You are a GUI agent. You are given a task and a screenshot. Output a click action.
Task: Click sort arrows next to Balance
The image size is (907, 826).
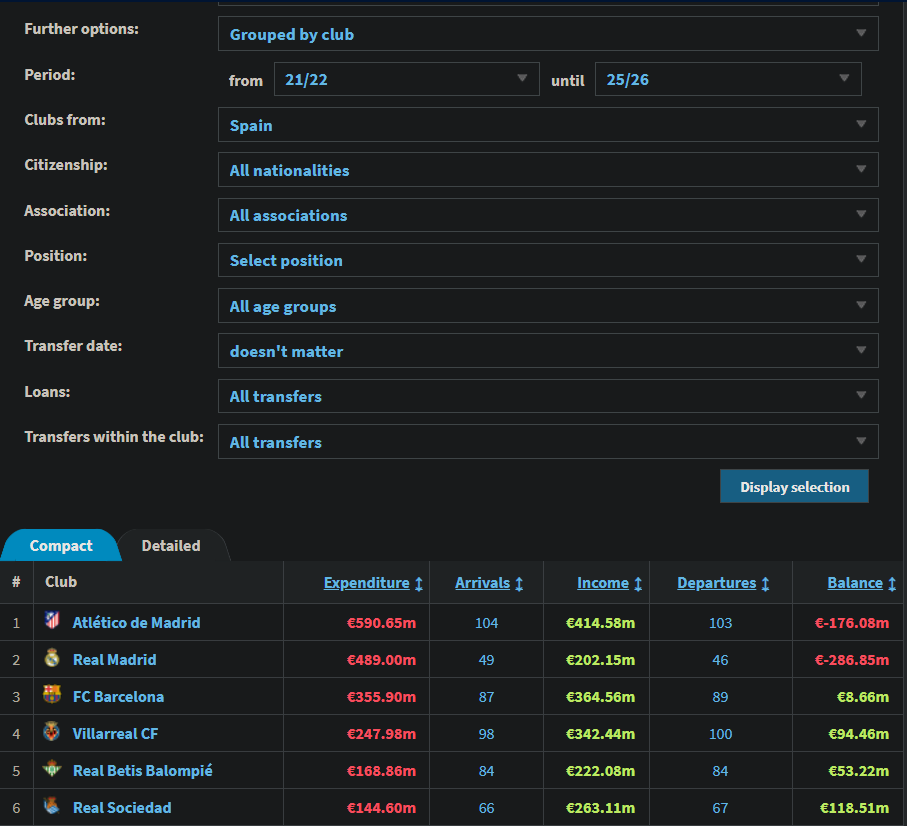[892, 584]
